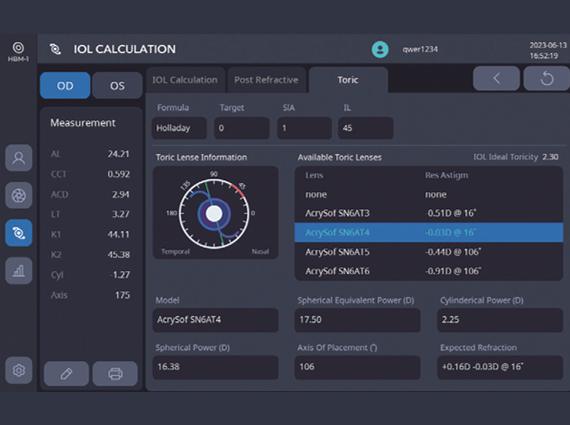The image size is (570, 425).
Task: Select the OS eye toggle
Action: point(117,85)
